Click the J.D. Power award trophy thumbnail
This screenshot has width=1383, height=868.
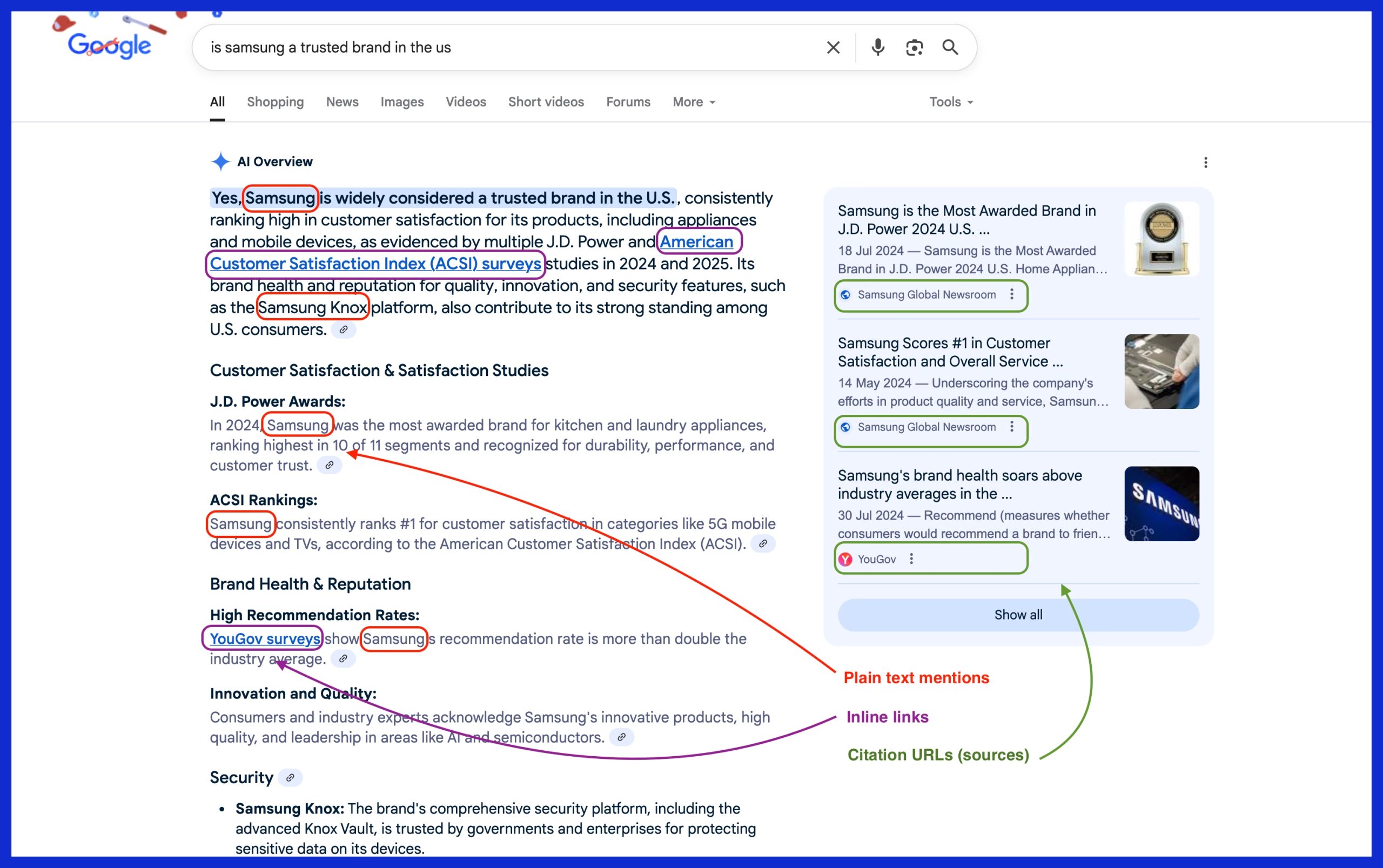tap(1161, 239)
